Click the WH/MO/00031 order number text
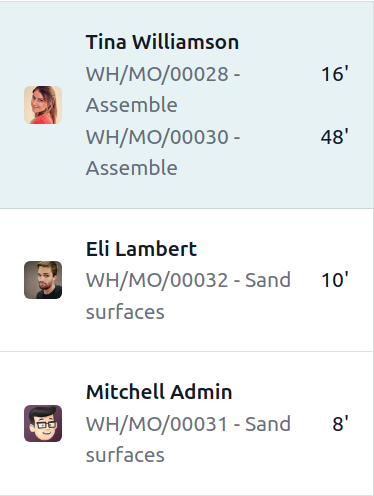The height and width of the screenshot is (496, 374). tap(157, 424)
